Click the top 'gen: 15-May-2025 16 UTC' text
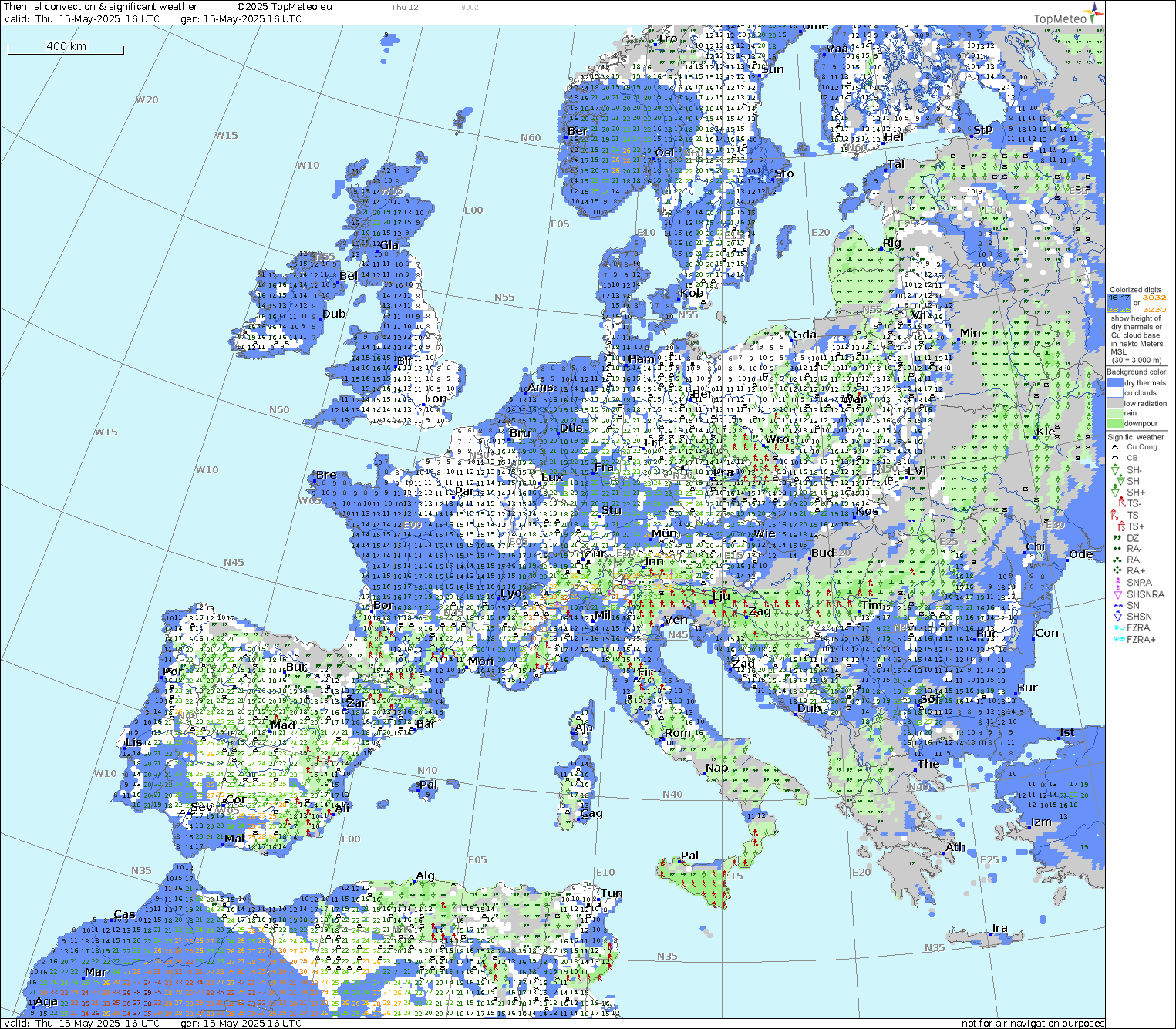Image resolution: width=1176 pixels, height=1029 pixels. tap(241, 19)
